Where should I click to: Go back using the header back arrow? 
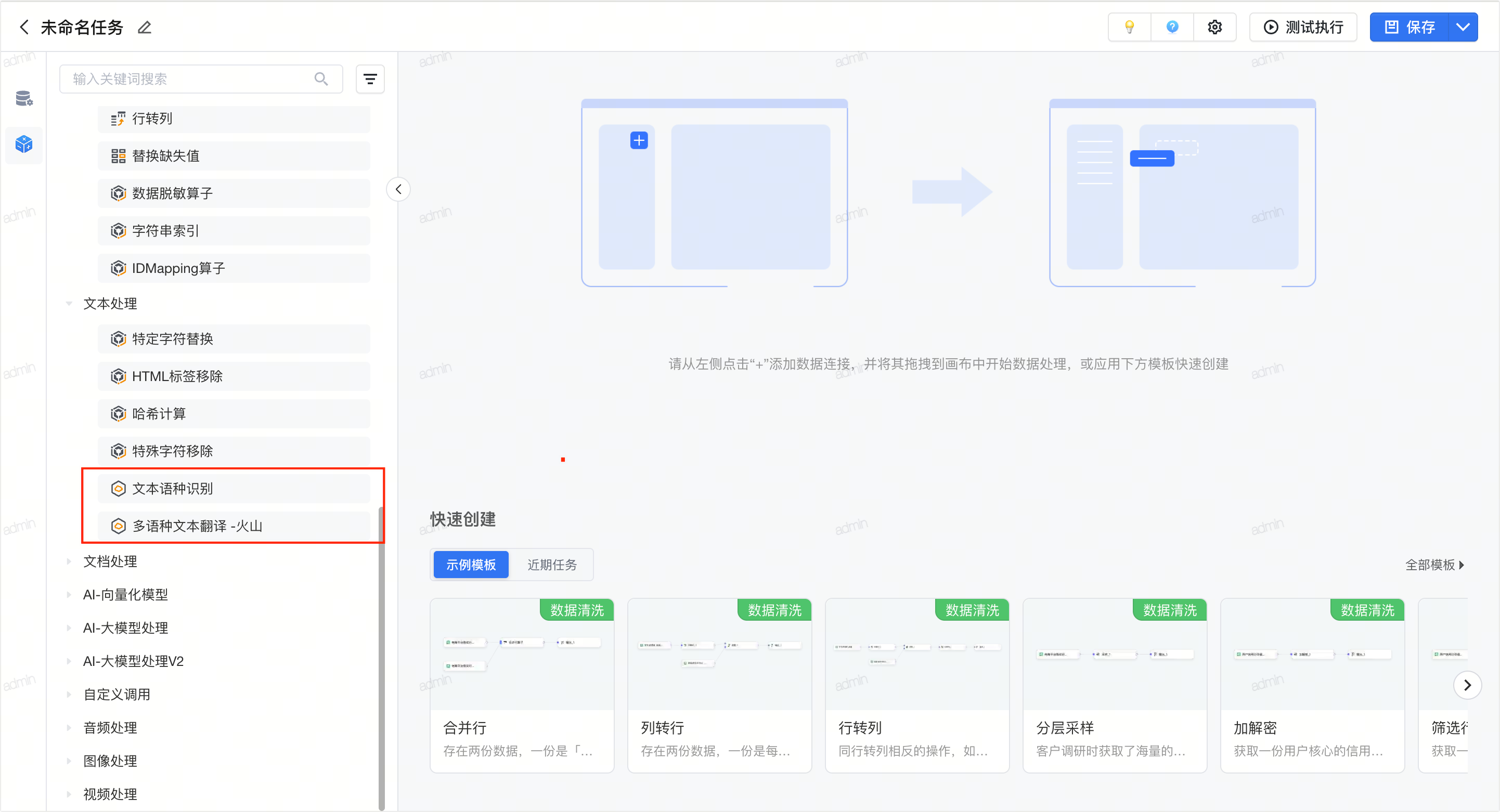24,27
